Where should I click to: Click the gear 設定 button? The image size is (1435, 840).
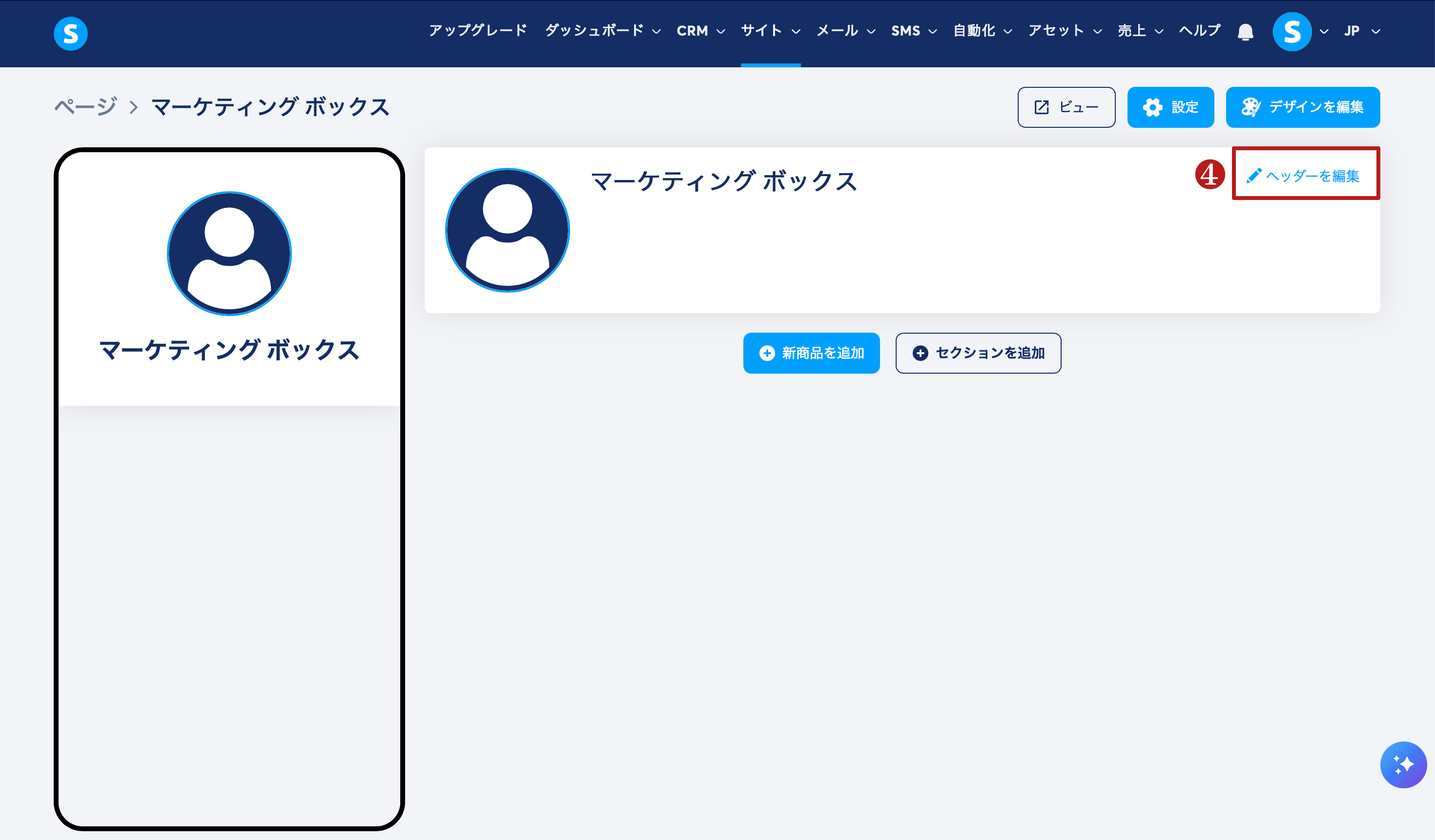pos(1170,107)
